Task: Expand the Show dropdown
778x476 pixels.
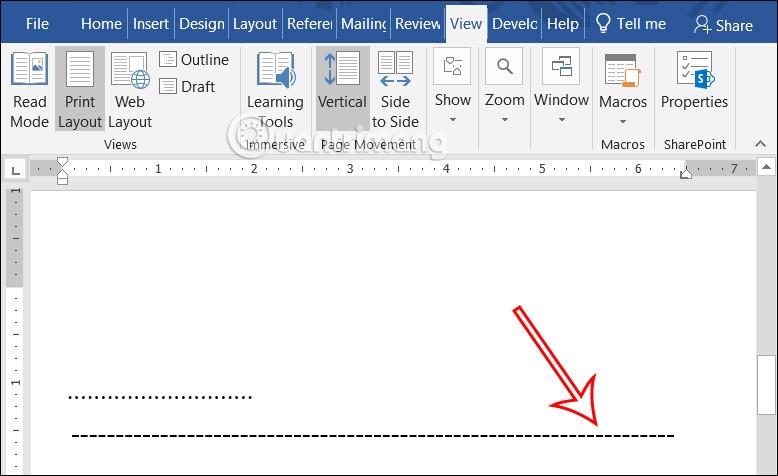Action: (452, 90)
